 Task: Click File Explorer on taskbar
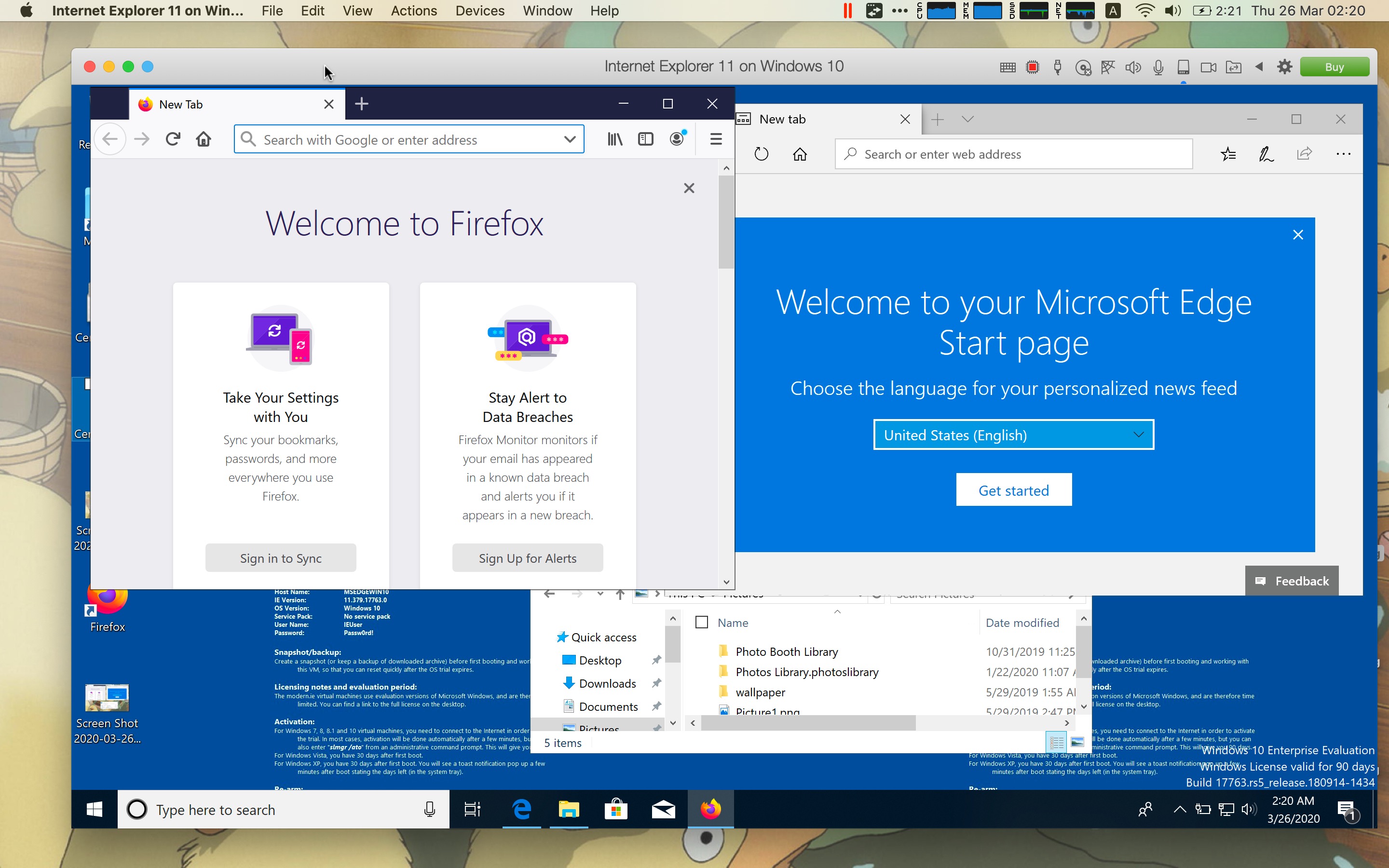click(568, 810)
